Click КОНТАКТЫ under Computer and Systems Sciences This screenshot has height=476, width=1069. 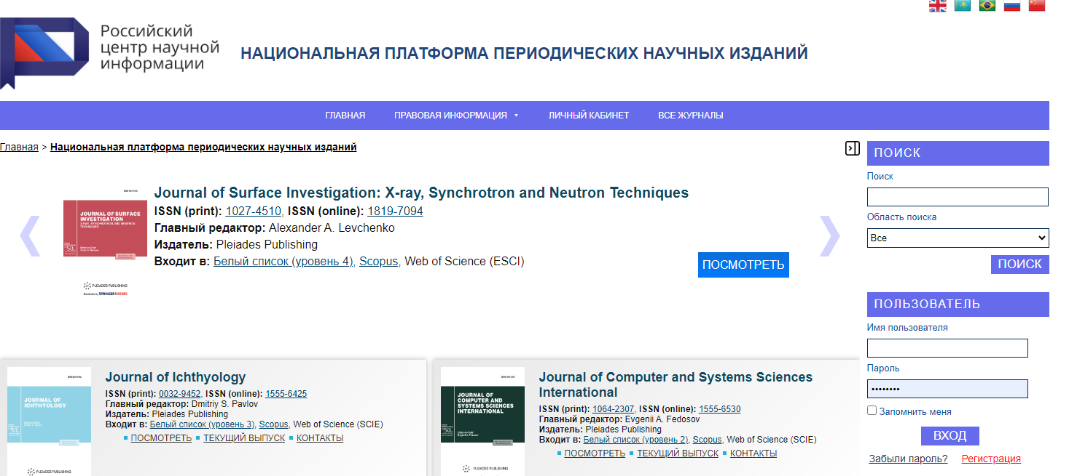pyautogui.click(x=753, y=453)
